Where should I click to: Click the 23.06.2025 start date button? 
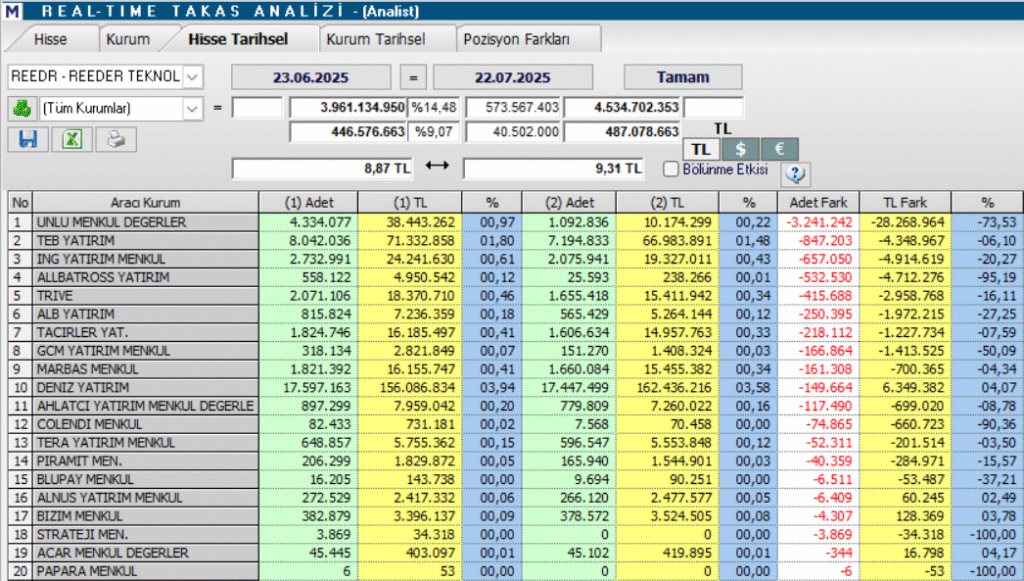(x=310, y=76)
